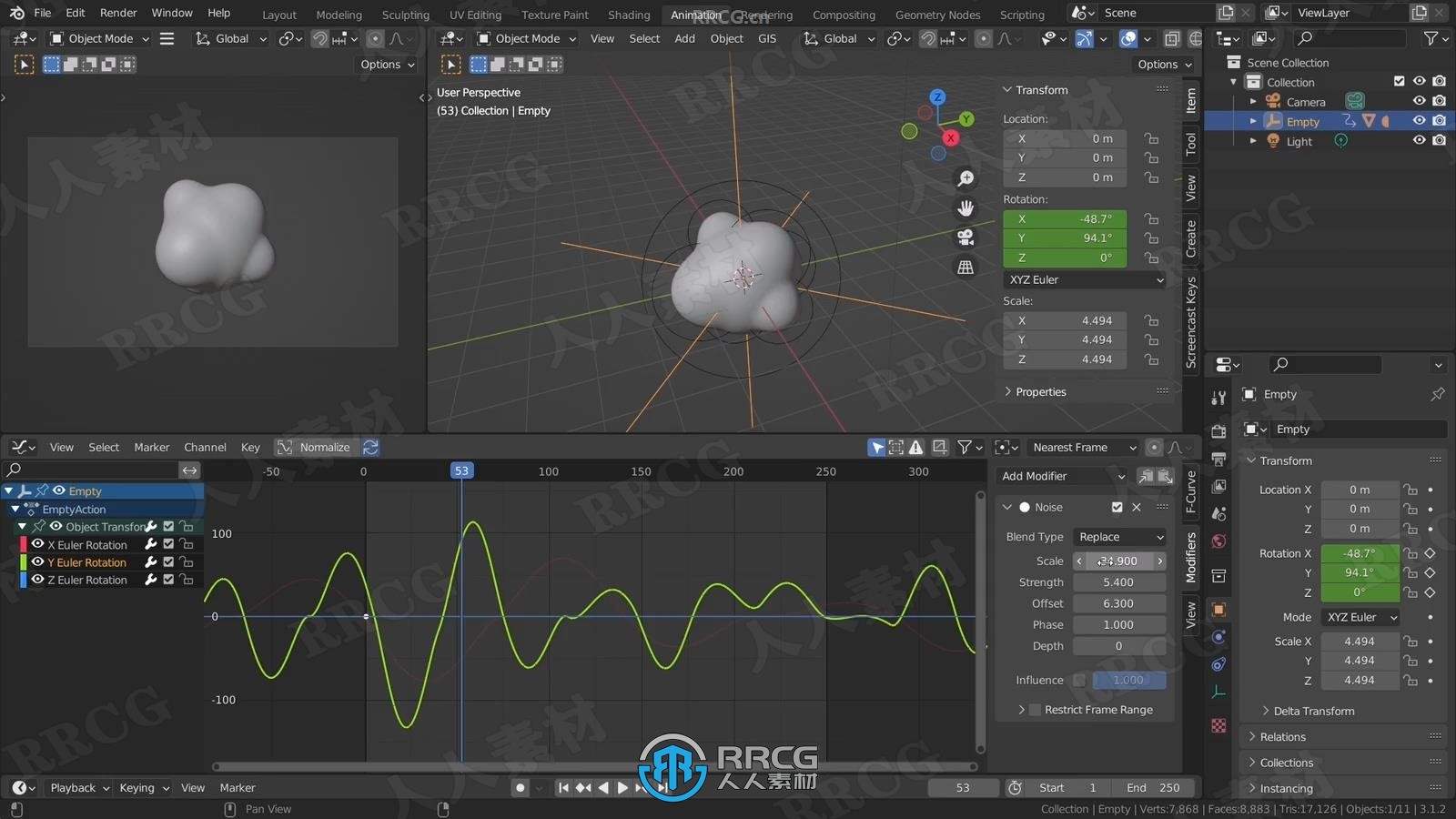
Task: Open the Texture properties checker tab icon
Action: pos(1218,725)
